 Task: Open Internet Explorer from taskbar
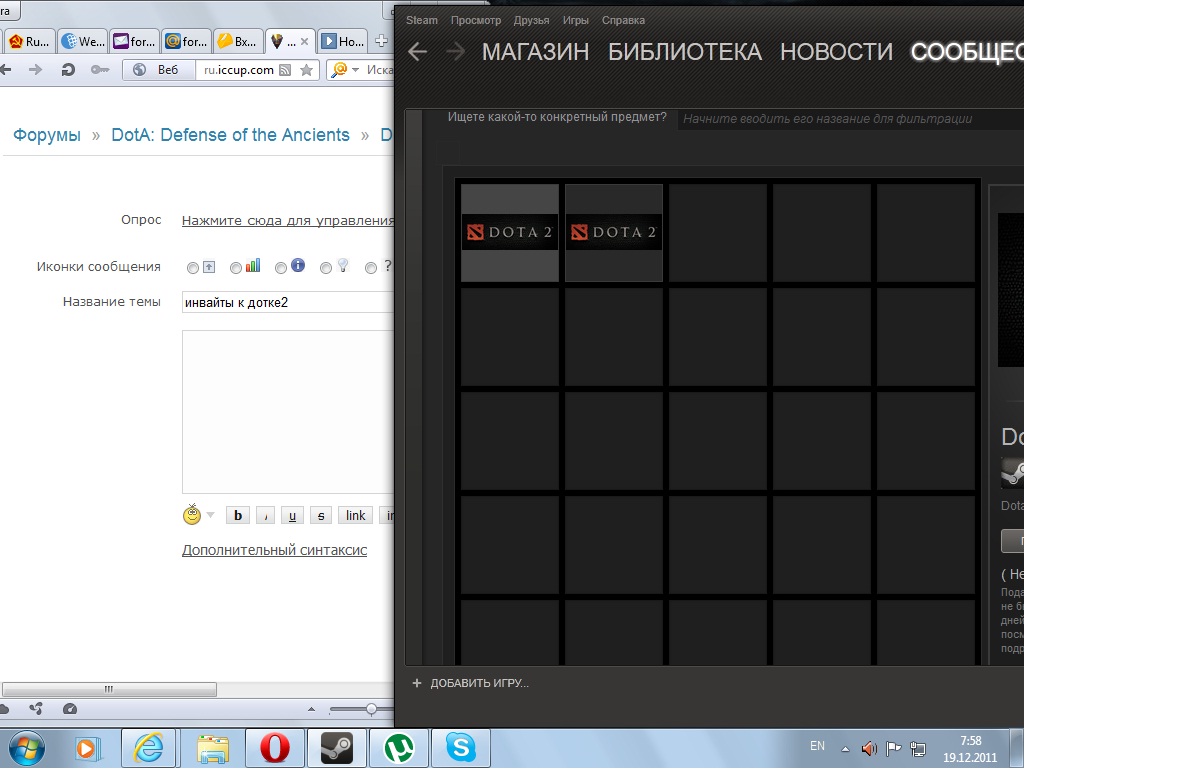coord(149,748)
